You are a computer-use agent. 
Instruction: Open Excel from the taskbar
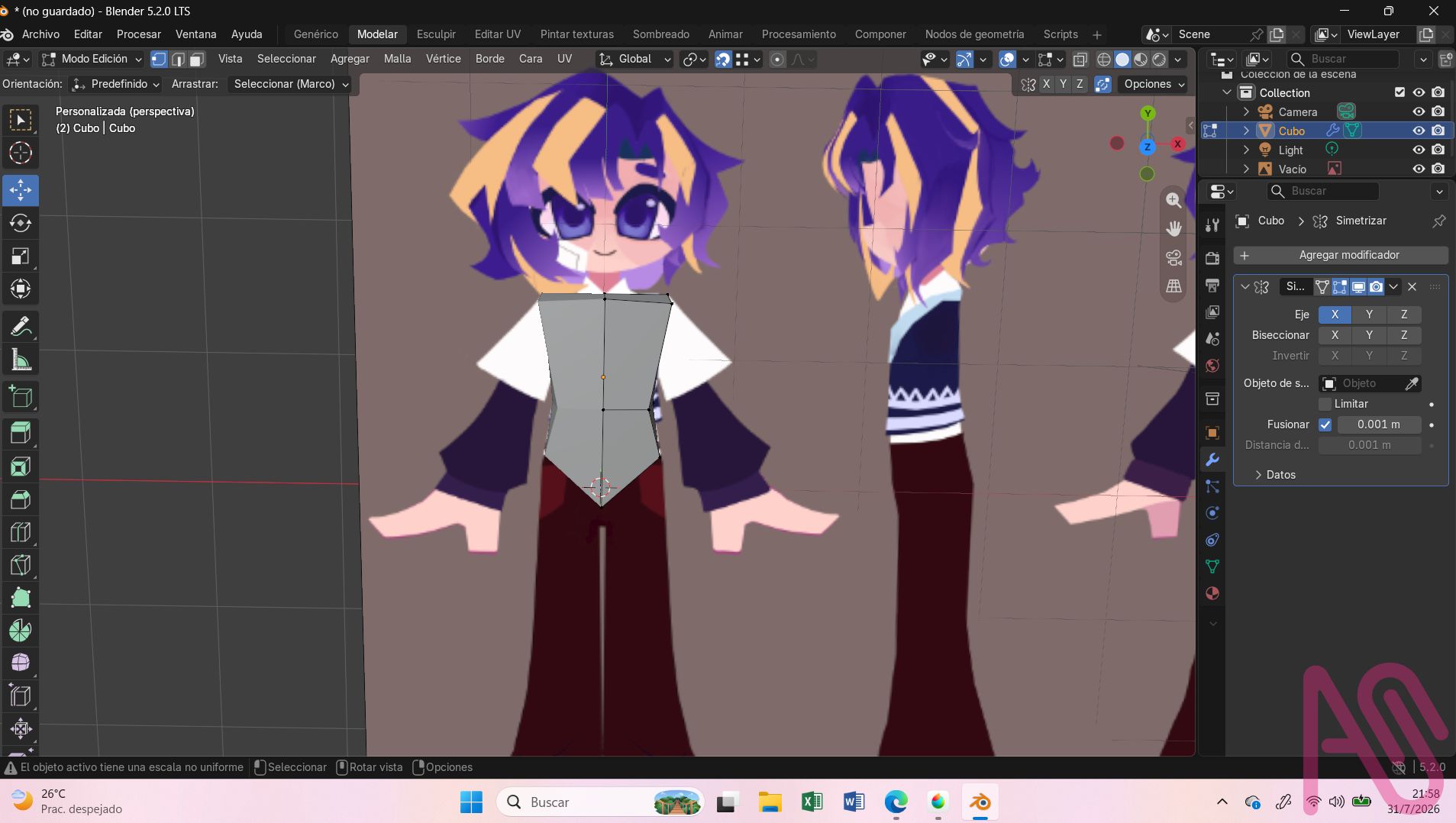pos(812,802)
